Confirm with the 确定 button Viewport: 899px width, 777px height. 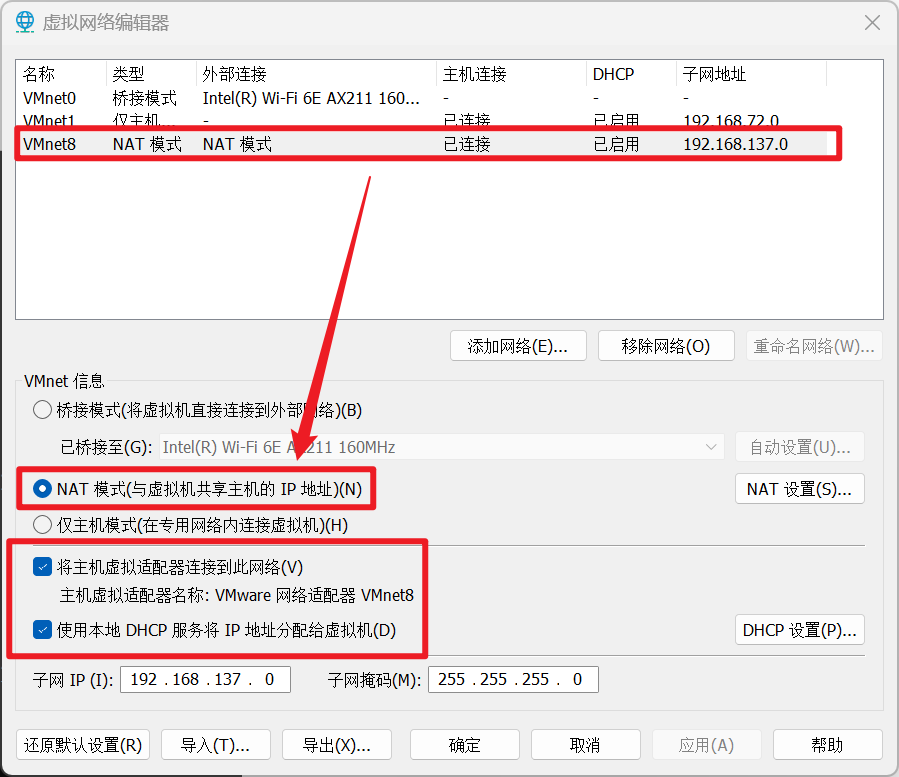465,745
